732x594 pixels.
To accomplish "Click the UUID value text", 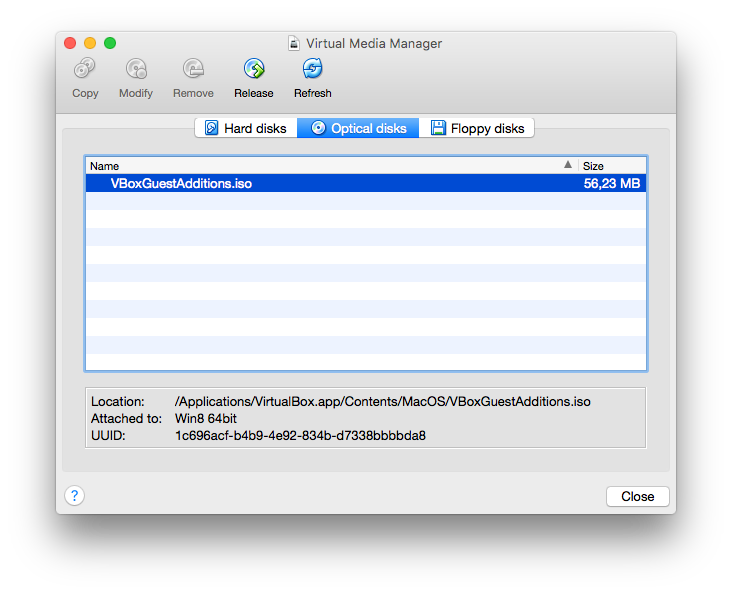I will tap(300, 436).
